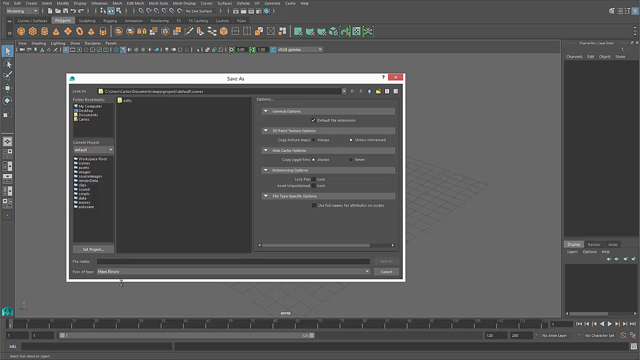
Task: Select the polygon pipe shelf icon
Action: pos(103,31)
